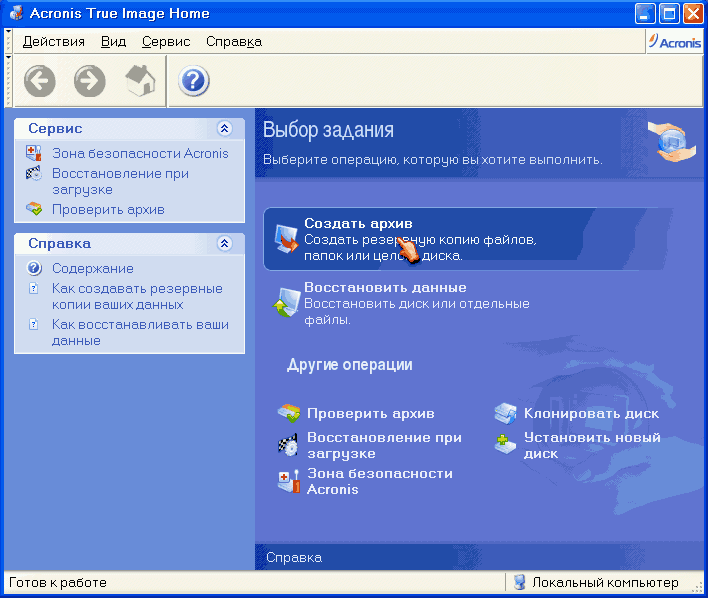The width and height of the screenshot is (708, 598).
Task: Click the Восстановить данные restore icon
Action: pos(287,302)
